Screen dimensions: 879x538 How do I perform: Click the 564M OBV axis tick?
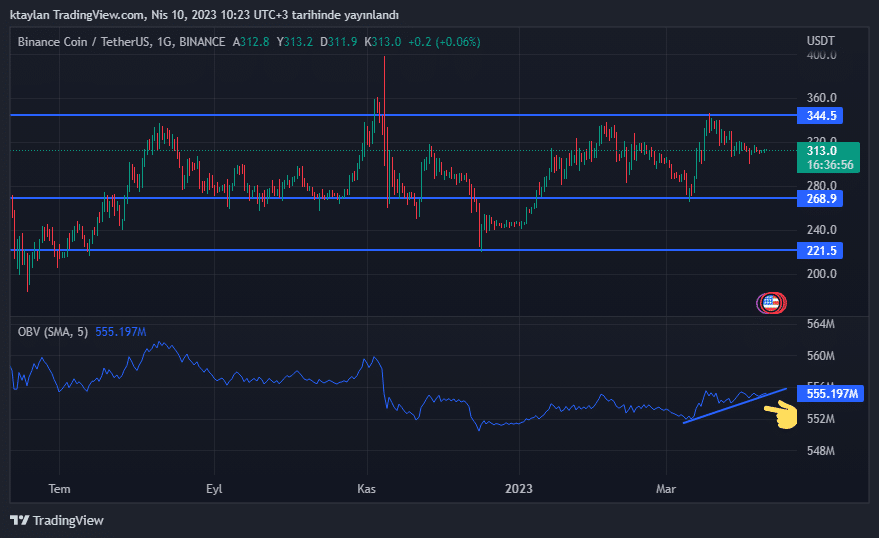pos(821,324)
